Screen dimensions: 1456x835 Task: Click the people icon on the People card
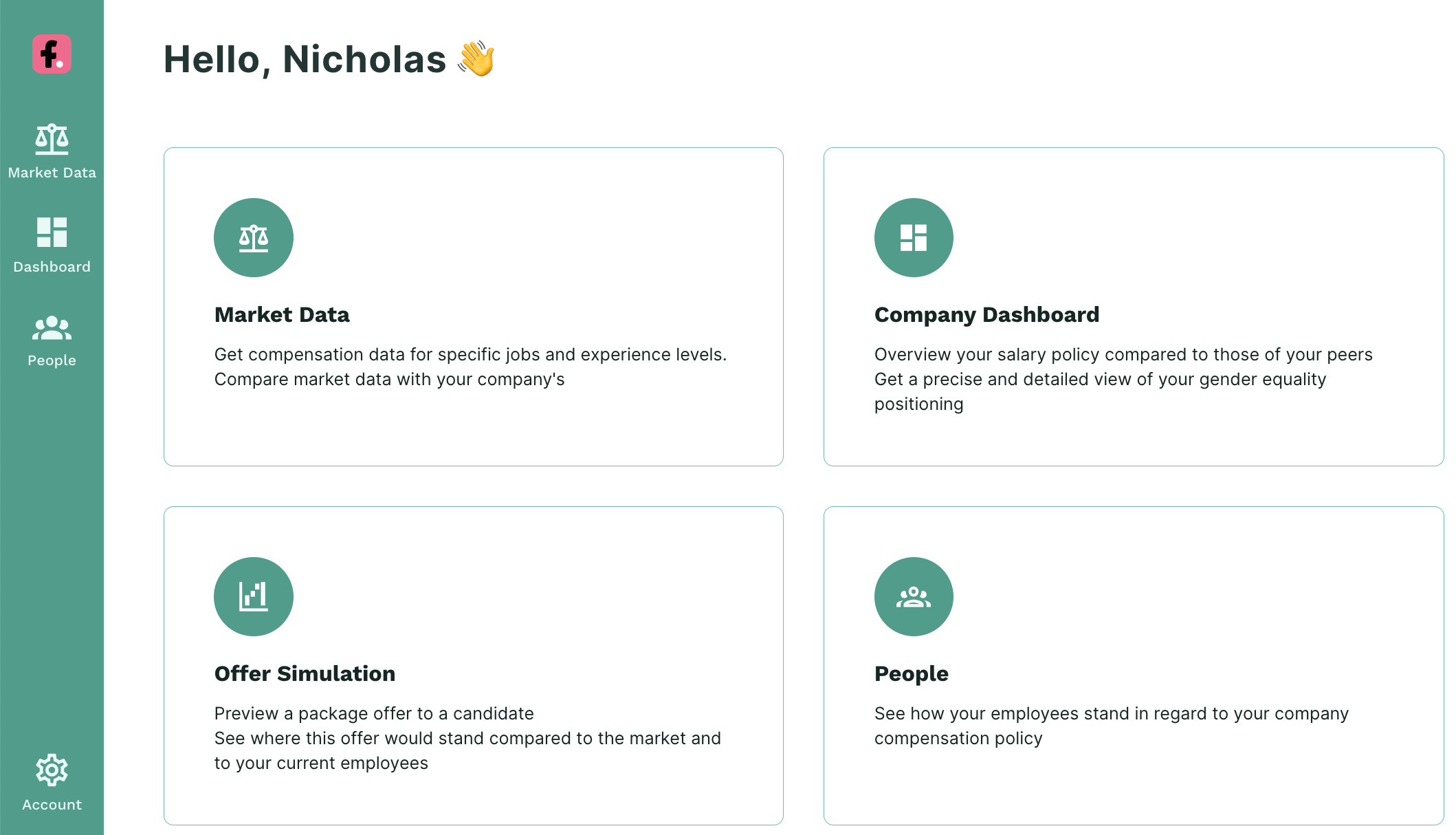click(914, 596)
